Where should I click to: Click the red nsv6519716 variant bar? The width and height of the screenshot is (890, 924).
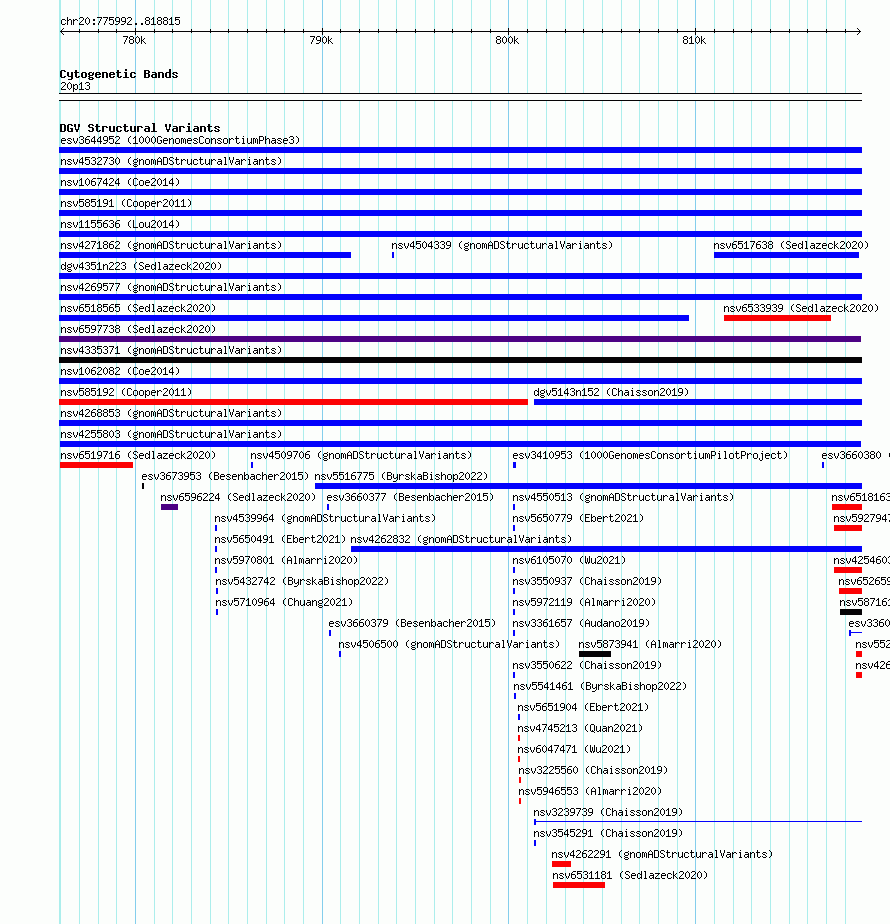[x=96, y=466]
